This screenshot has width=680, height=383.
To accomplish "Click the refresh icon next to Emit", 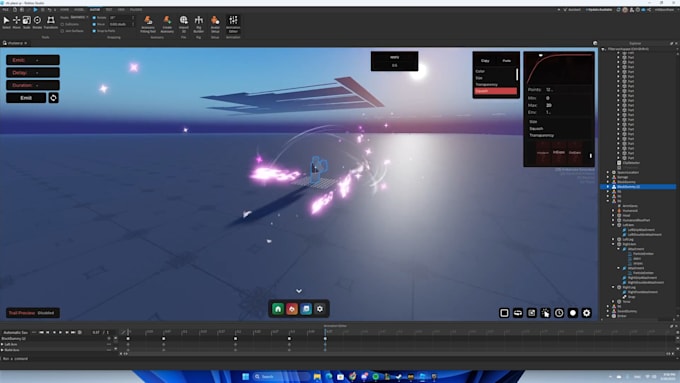I will 53,98.
